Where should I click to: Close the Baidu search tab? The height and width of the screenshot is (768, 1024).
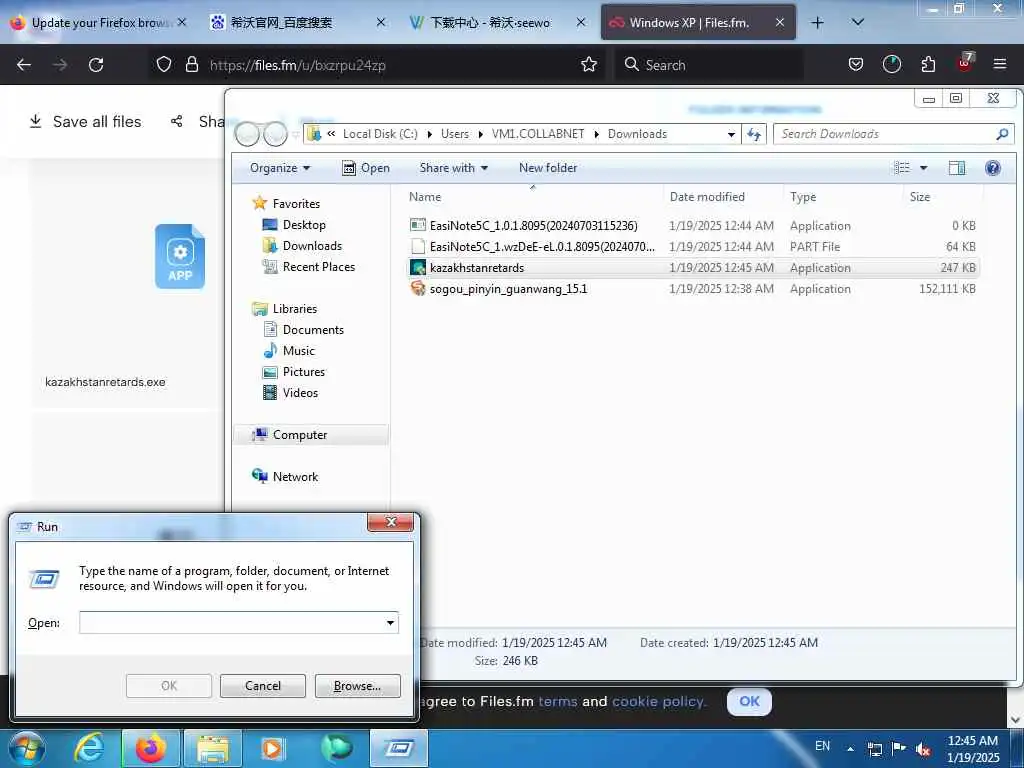click(x=381, y=22)
